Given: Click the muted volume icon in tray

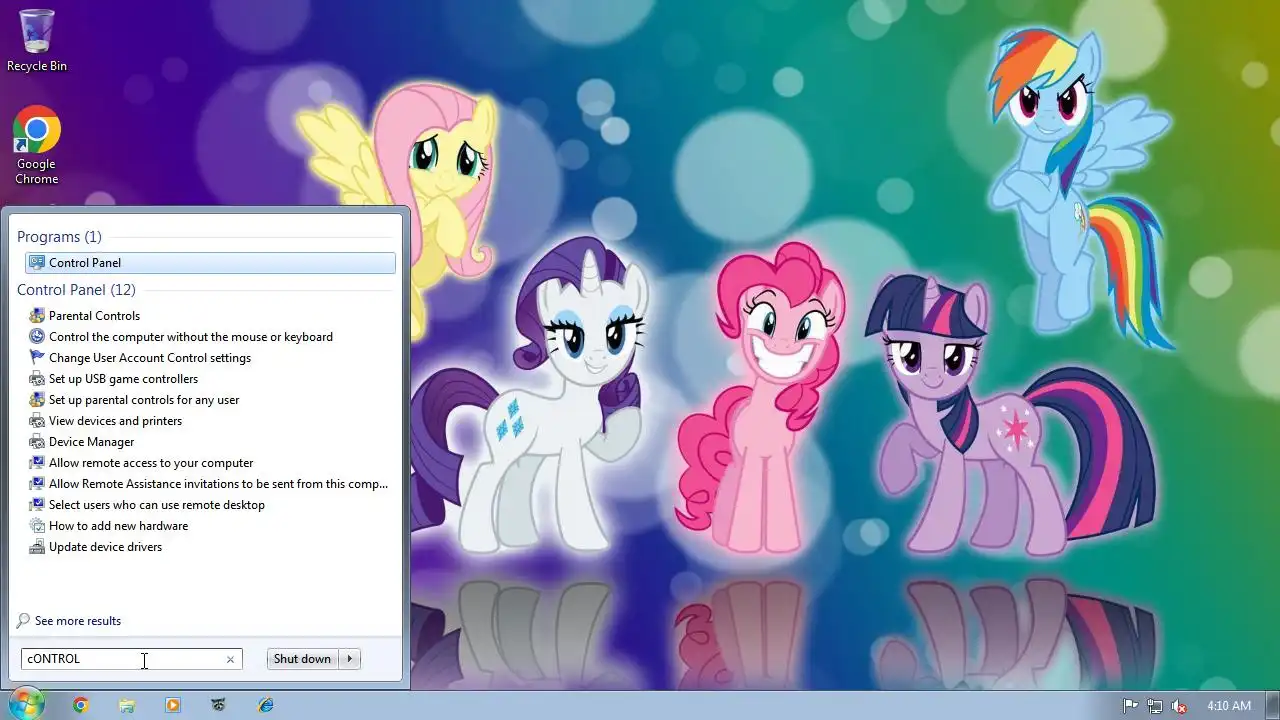Looking at the screenshot, I should coord(1179,706).
